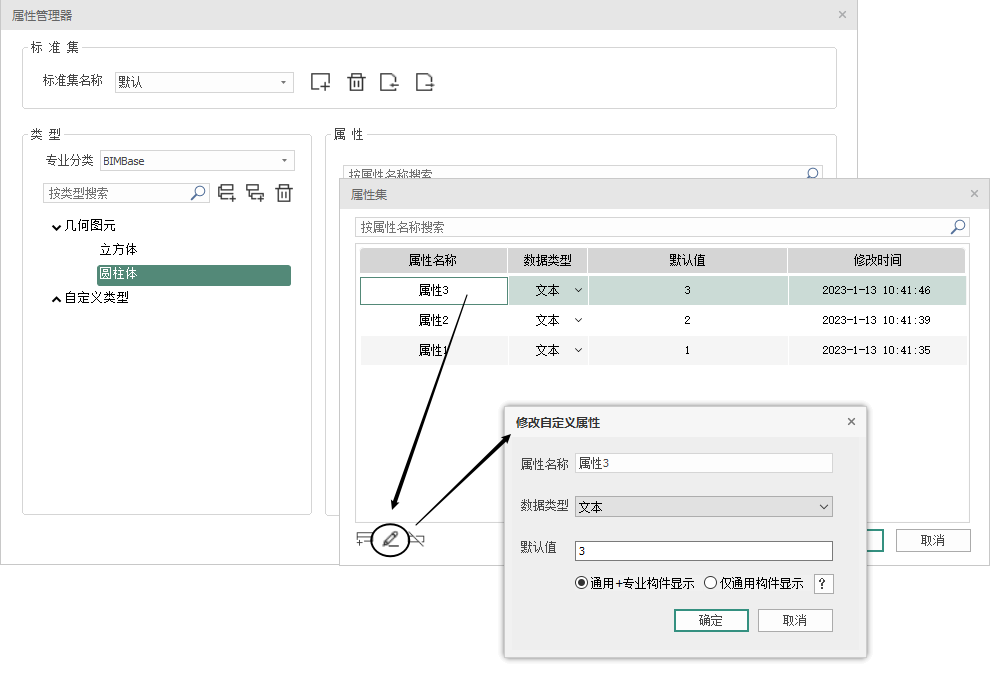Image resolution: width=994 pixels, height=676 pixels.
Task: Click the add sub-type icon in type panel
Action: (255, 193)
